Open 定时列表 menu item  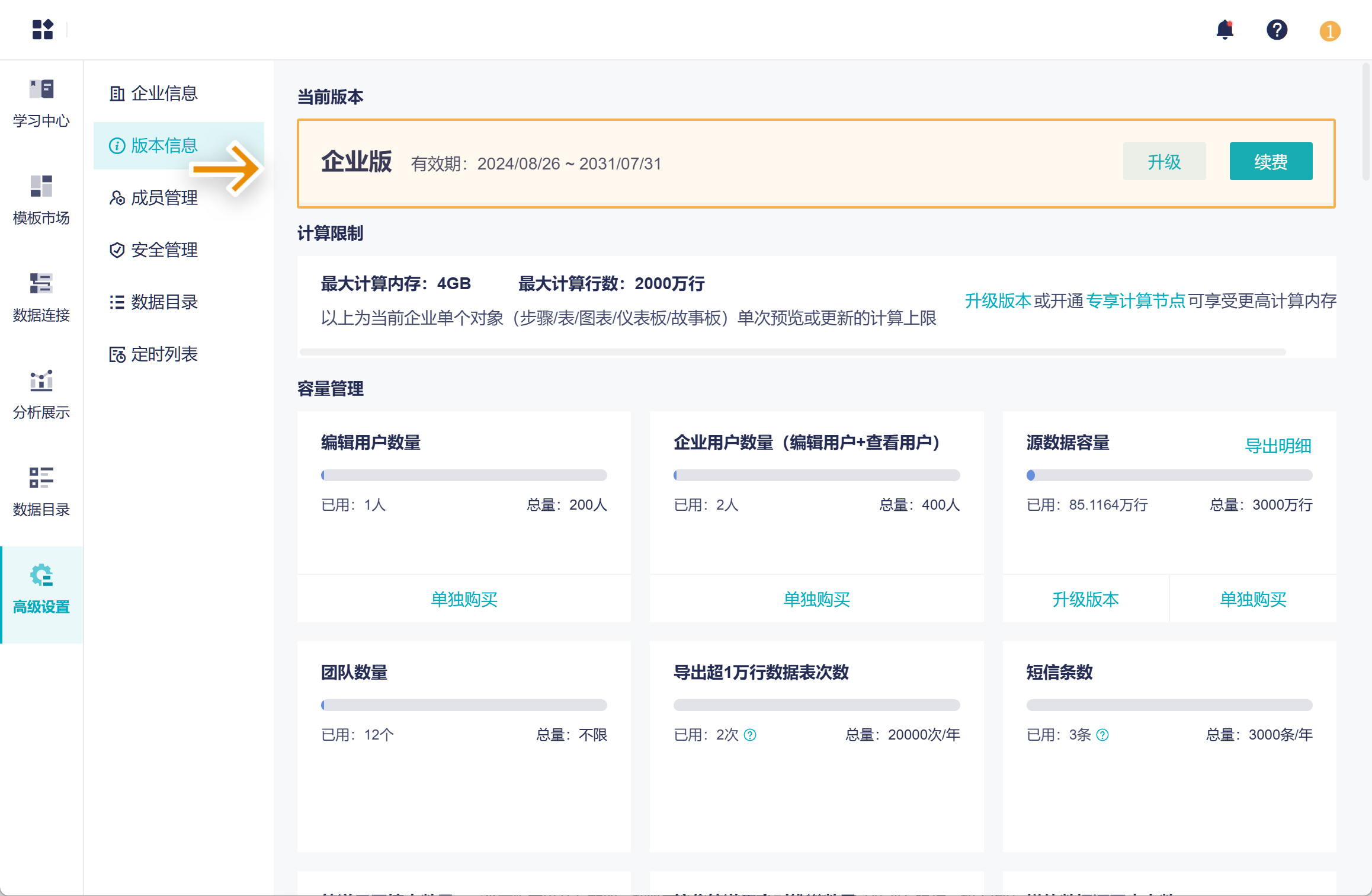click(164, 354)
